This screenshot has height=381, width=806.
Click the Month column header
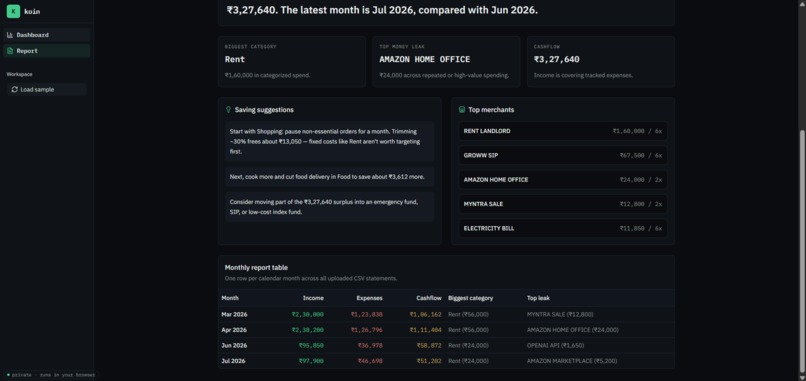tap(230, 298)
